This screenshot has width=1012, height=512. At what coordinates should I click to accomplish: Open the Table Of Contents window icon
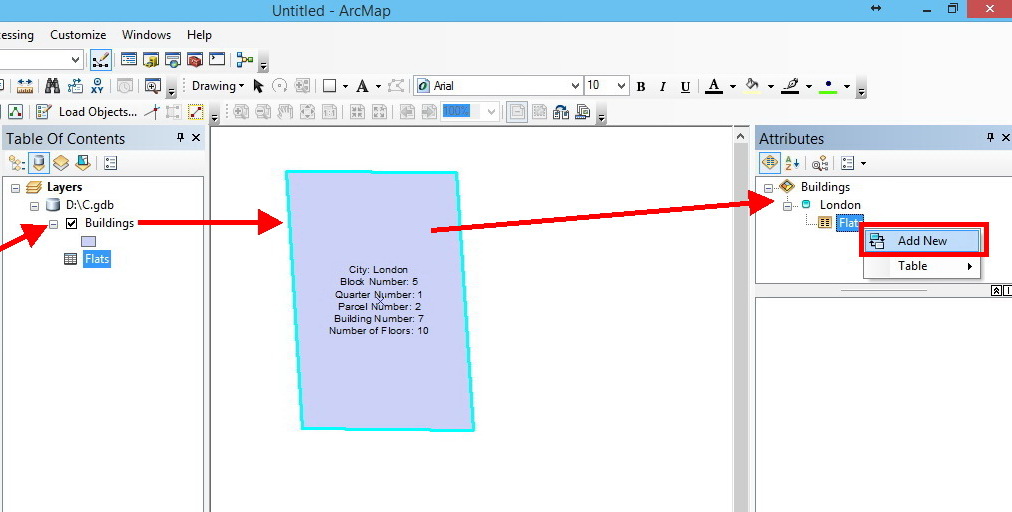129,60
